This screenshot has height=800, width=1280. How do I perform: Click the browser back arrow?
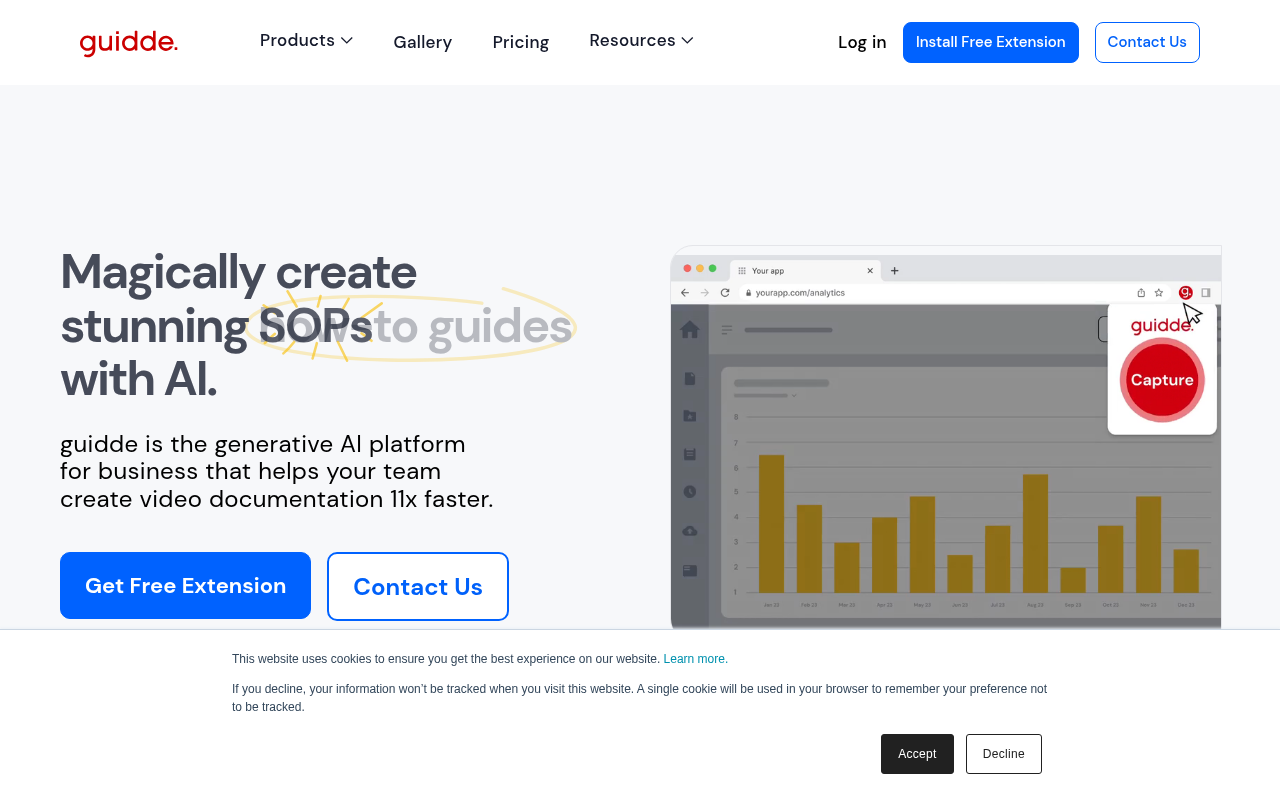(x=685, y=292)
